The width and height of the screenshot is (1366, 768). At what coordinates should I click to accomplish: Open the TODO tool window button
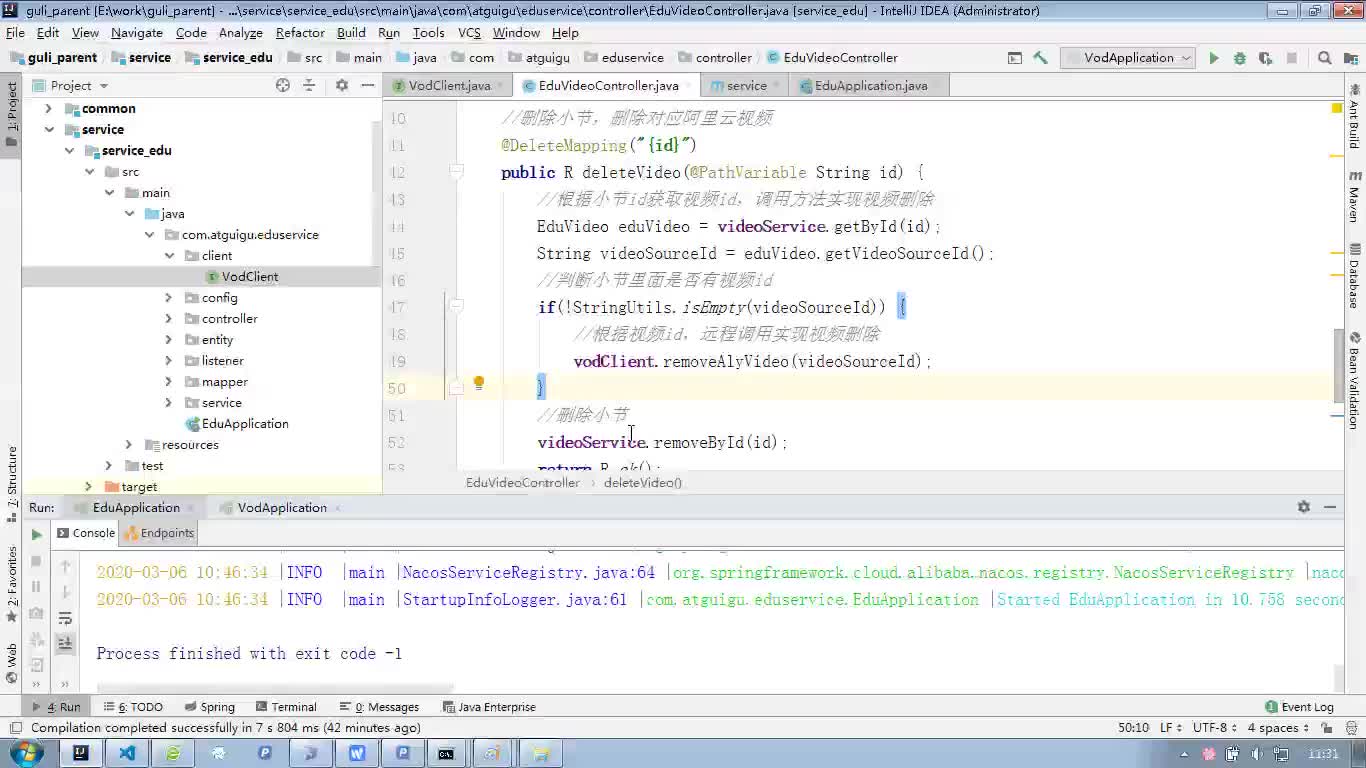click(133, 707)
